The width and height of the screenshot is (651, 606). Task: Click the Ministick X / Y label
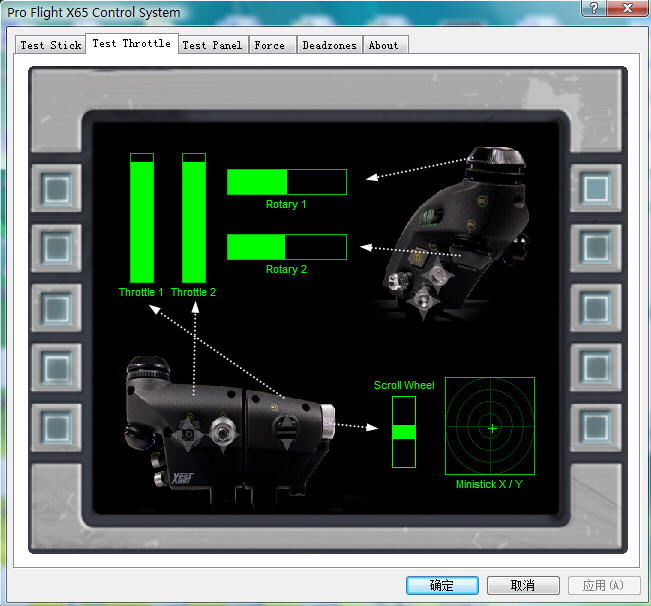pyautogui.click(x=489, y=484)
